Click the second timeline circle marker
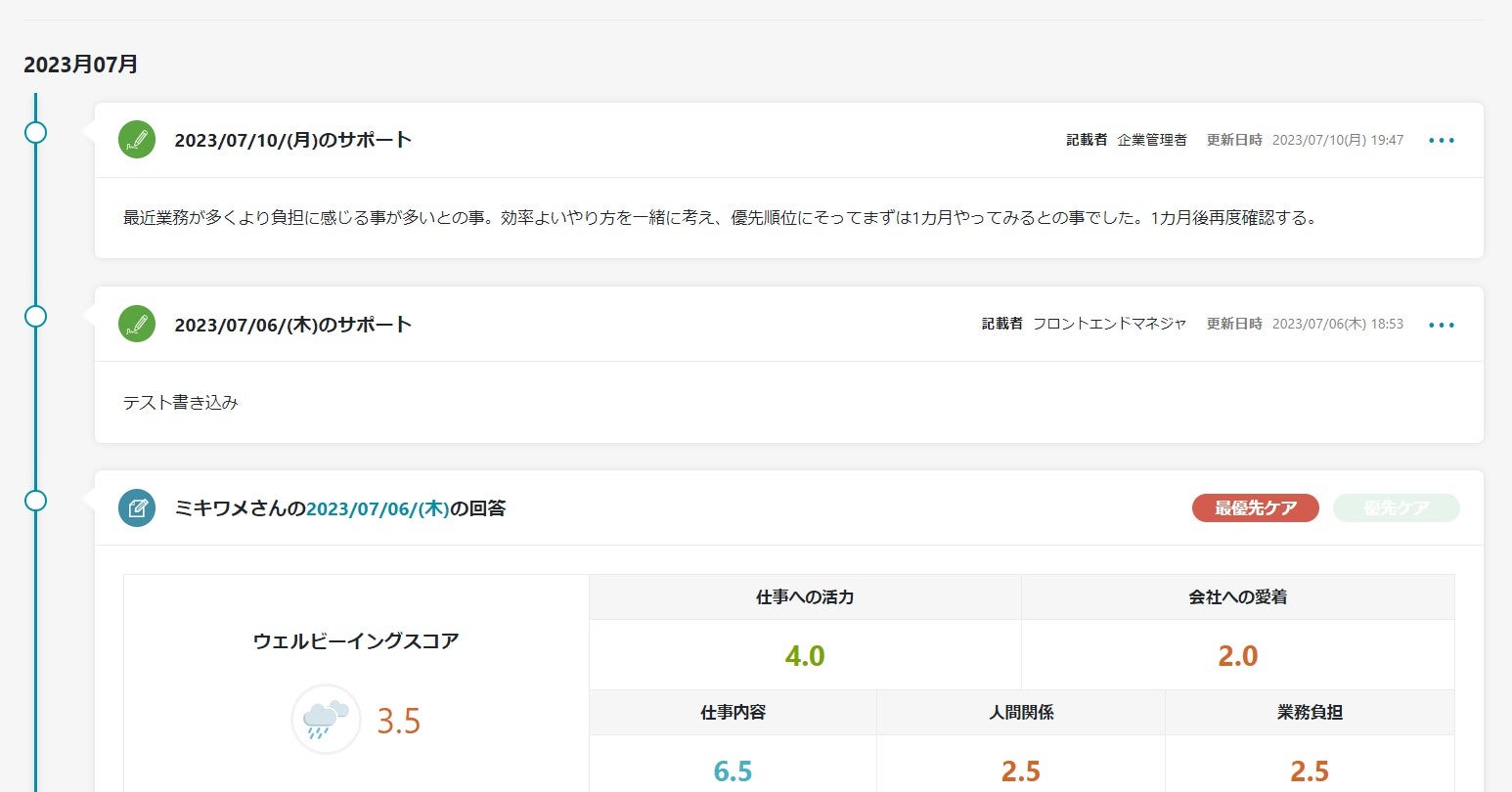Viewport: 1512px width, 792px height. coord(35,316)
